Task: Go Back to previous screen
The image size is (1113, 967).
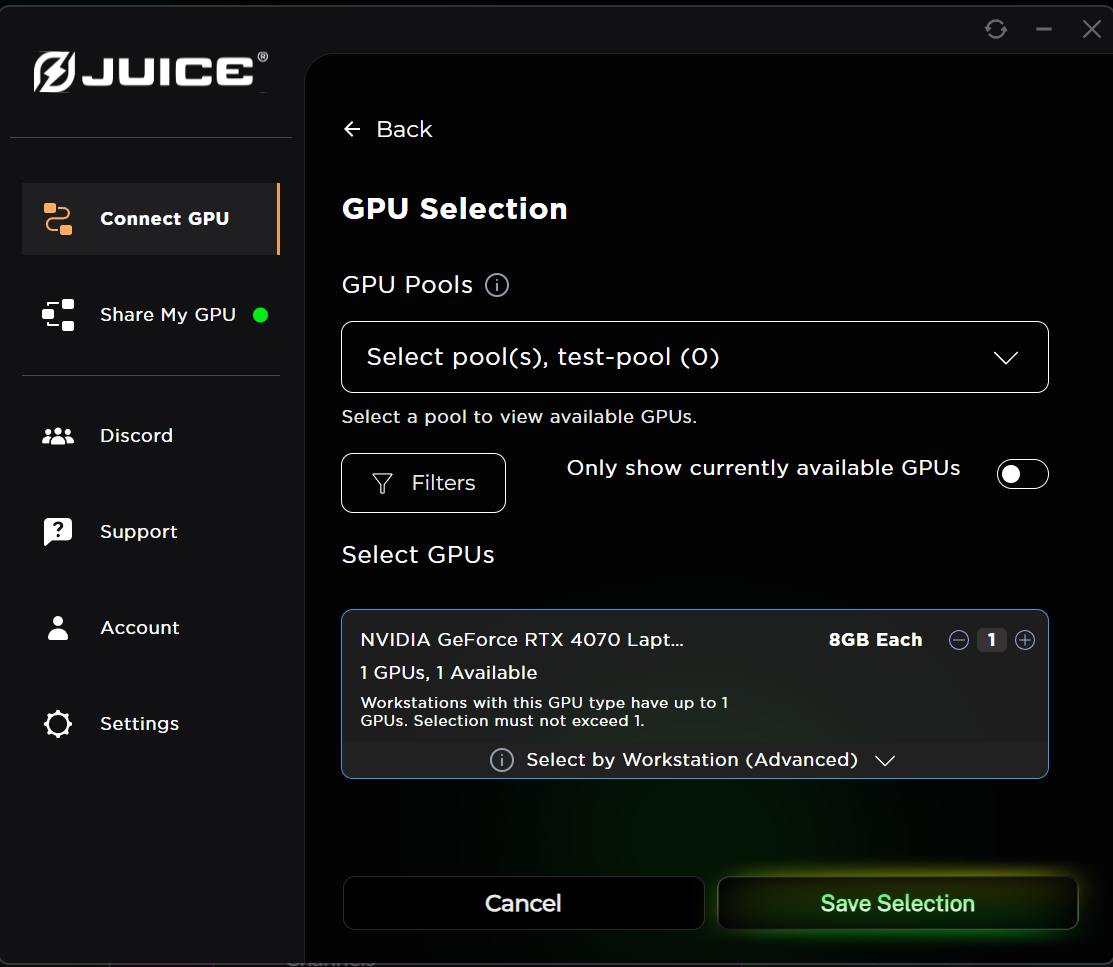Action: tap(388, 129)
